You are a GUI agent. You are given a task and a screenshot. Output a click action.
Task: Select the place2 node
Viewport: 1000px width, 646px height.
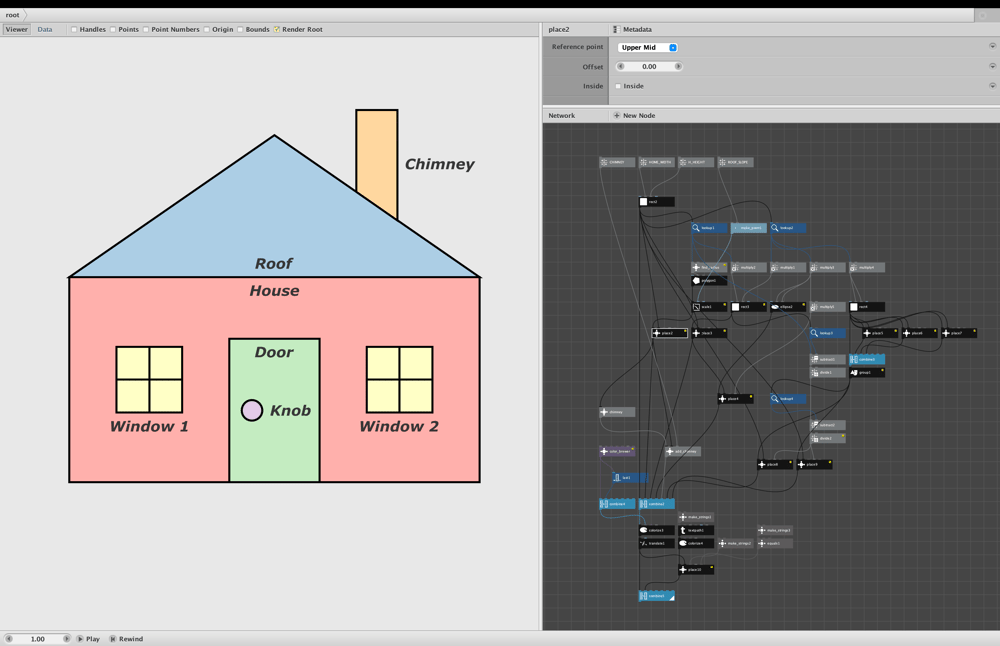click(670, 333)
